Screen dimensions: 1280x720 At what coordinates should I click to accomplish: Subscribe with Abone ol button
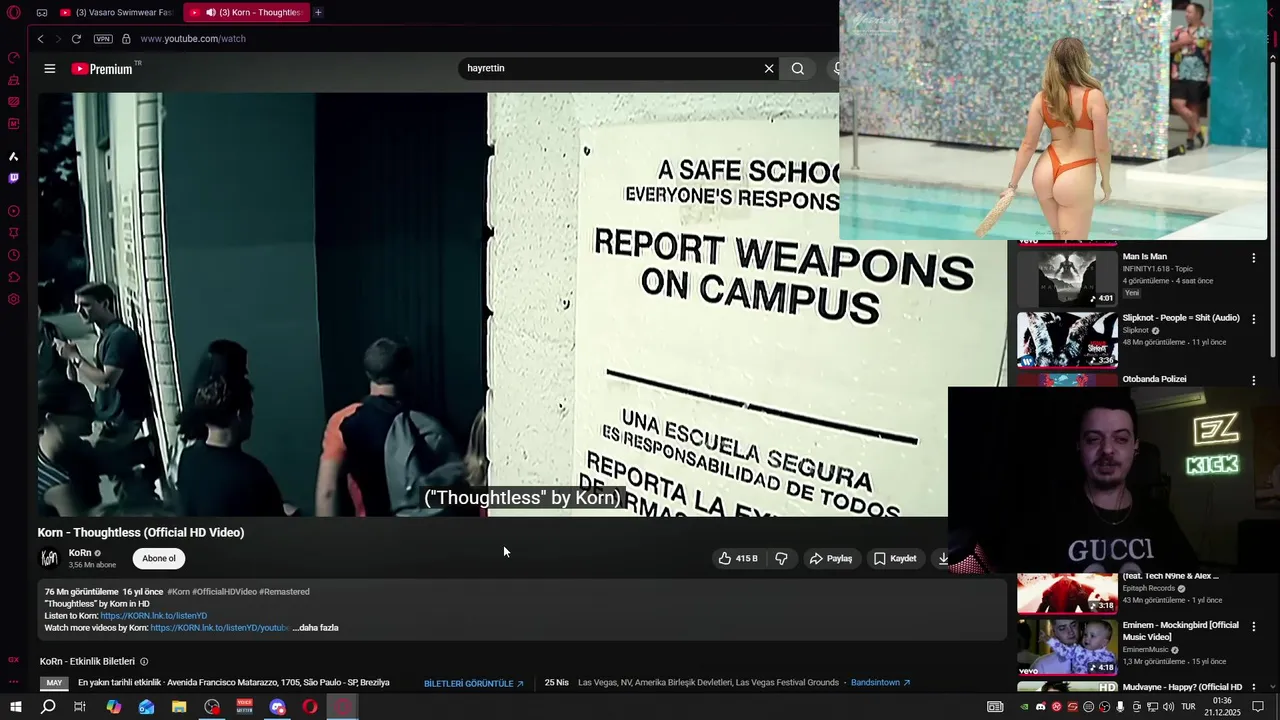coord(159,559)
